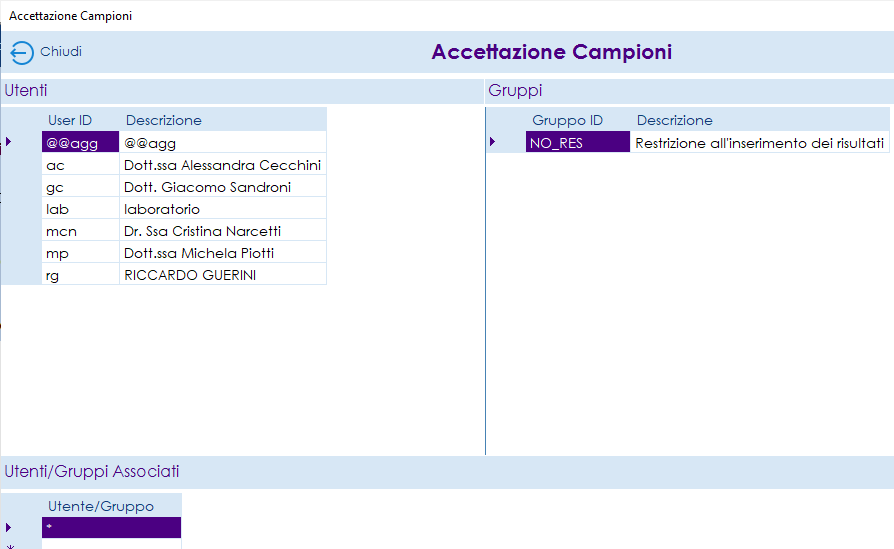Select Dott.ssa Michela Piotti
The height and width of the screenshot is (549, 894).
[x=223, y=253]
